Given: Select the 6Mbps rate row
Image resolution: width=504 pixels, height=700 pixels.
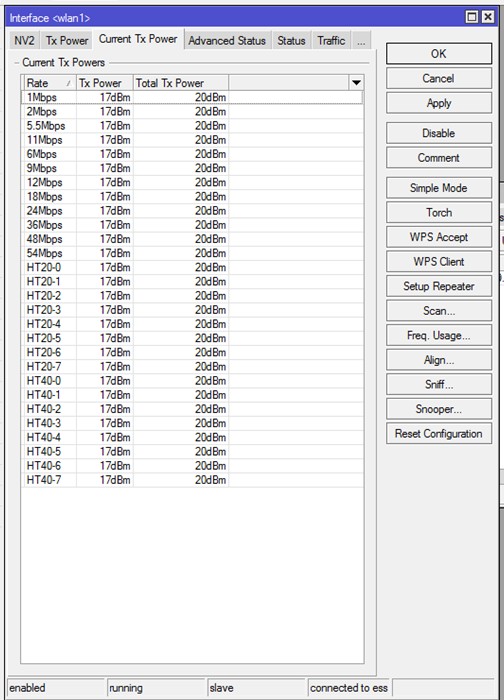Looking at the screenshot, I should pos(192,154).
